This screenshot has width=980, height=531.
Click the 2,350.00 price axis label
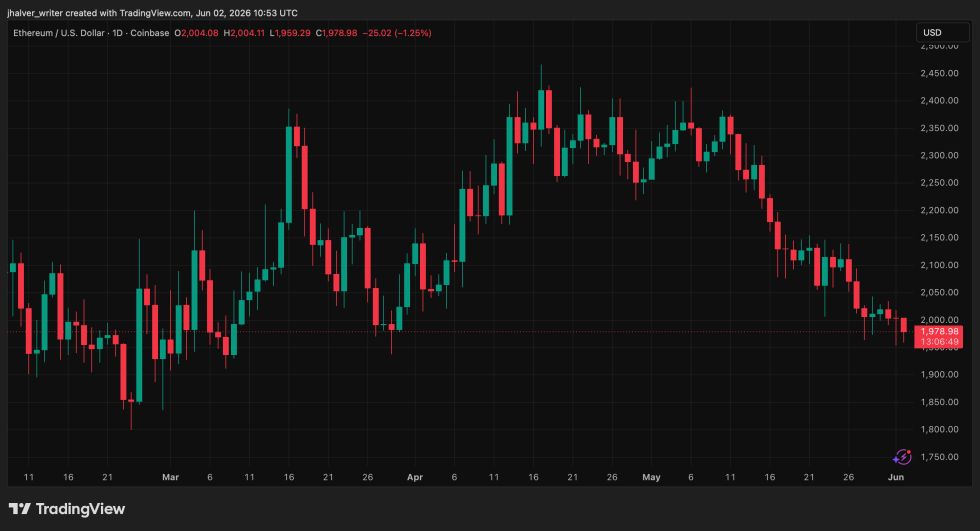tap(939, 128)
